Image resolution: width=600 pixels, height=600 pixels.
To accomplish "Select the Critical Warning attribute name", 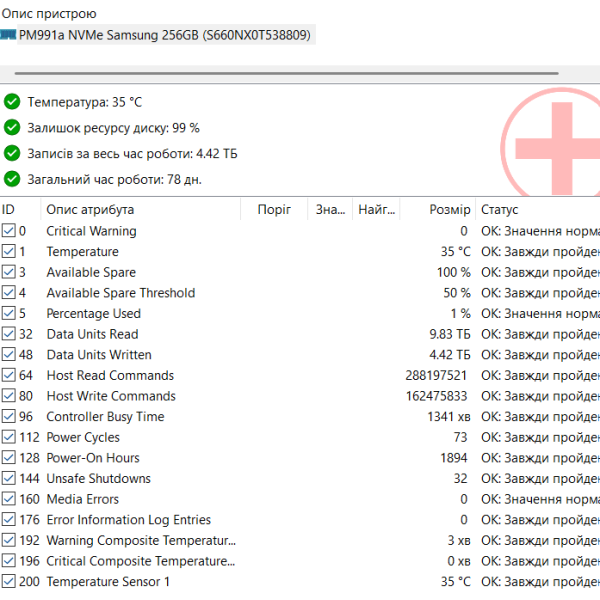I will click(91, 231).
